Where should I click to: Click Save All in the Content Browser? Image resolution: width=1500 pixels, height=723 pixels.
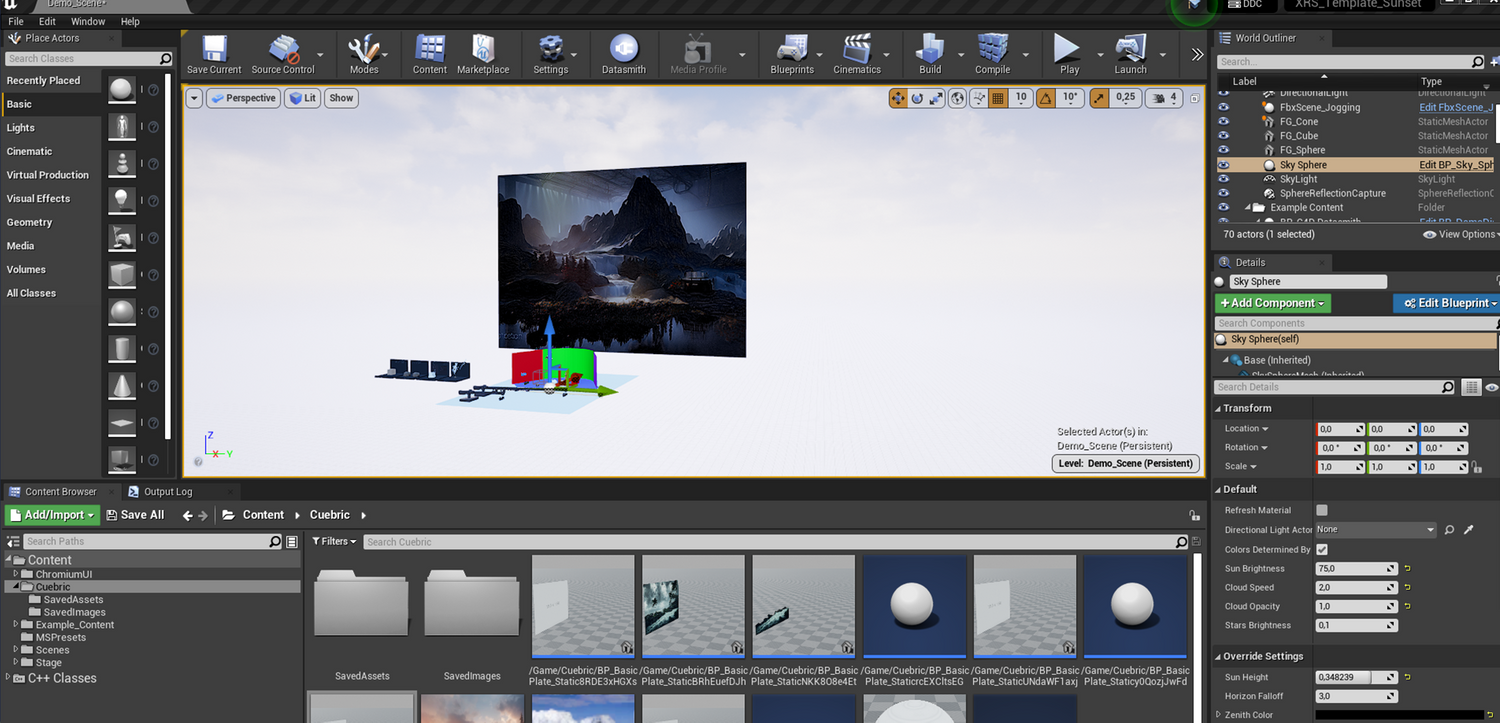(136, 514)
